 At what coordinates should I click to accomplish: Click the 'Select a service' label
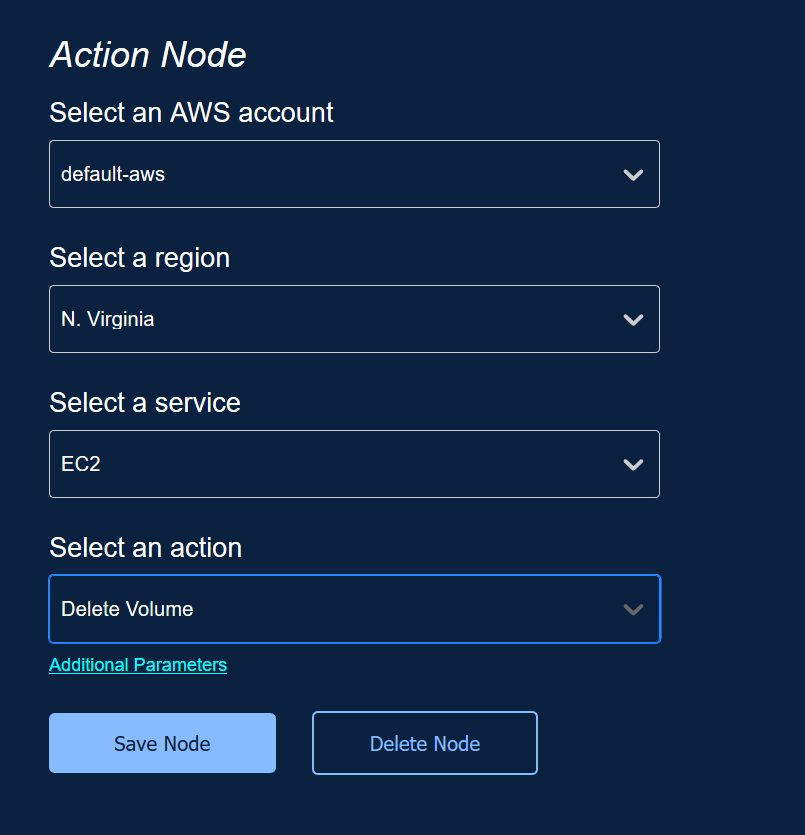click(145, 403)
